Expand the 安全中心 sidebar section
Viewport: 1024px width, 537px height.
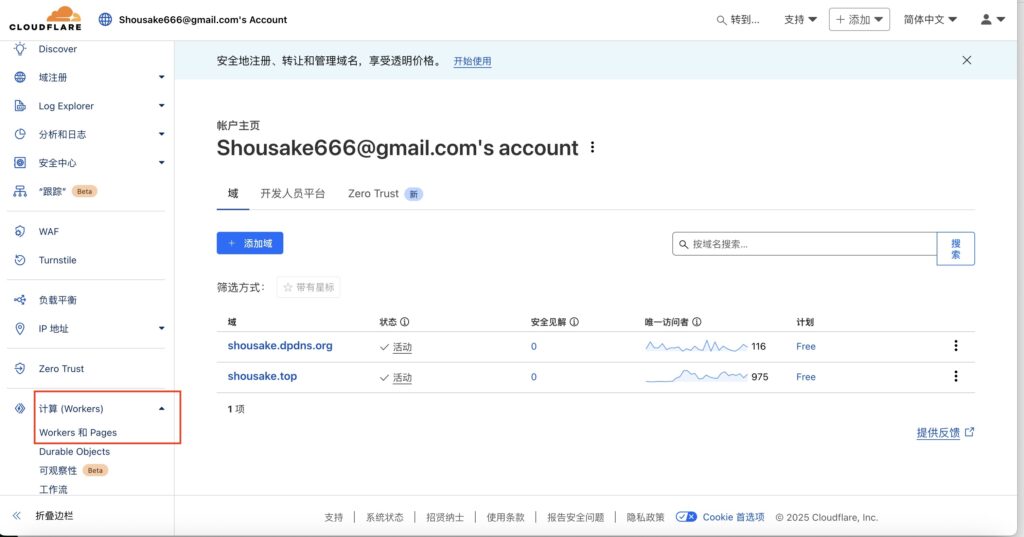(x=161, y=163)
